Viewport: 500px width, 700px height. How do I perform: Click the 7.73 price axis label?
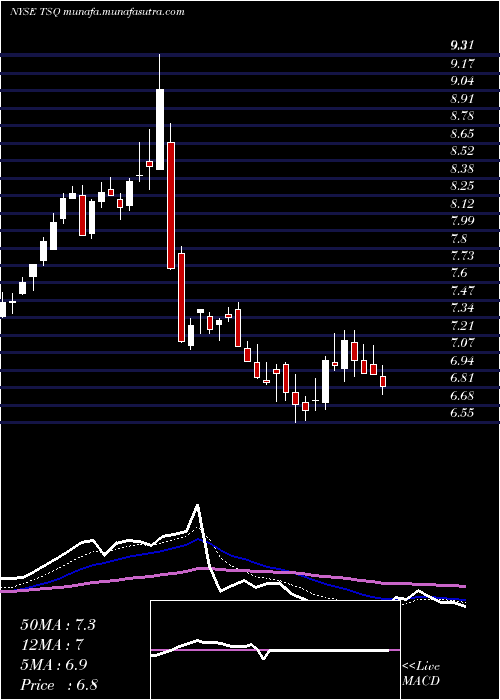pyautogui.click(x=462, y=256)
